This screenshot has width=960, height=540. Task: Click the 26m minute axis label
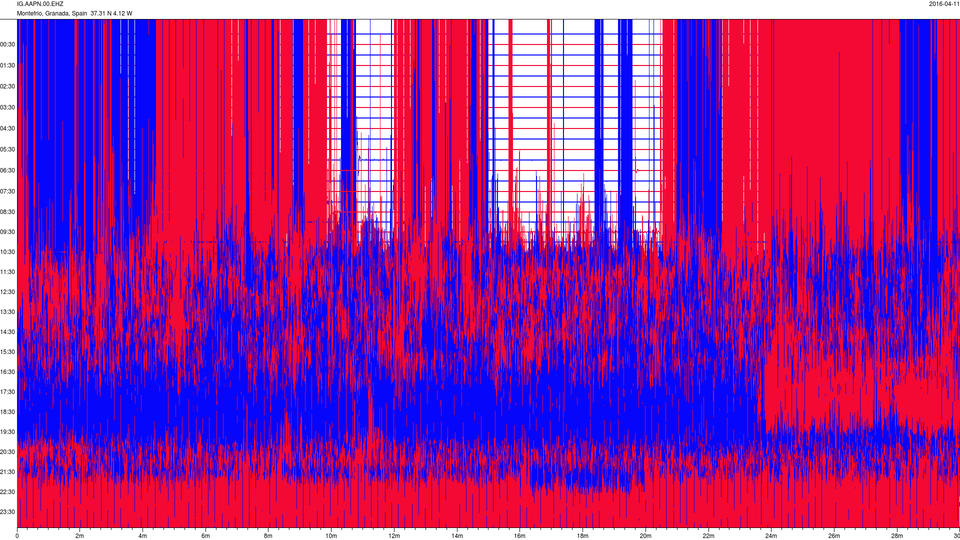click(x=834, y=536)
